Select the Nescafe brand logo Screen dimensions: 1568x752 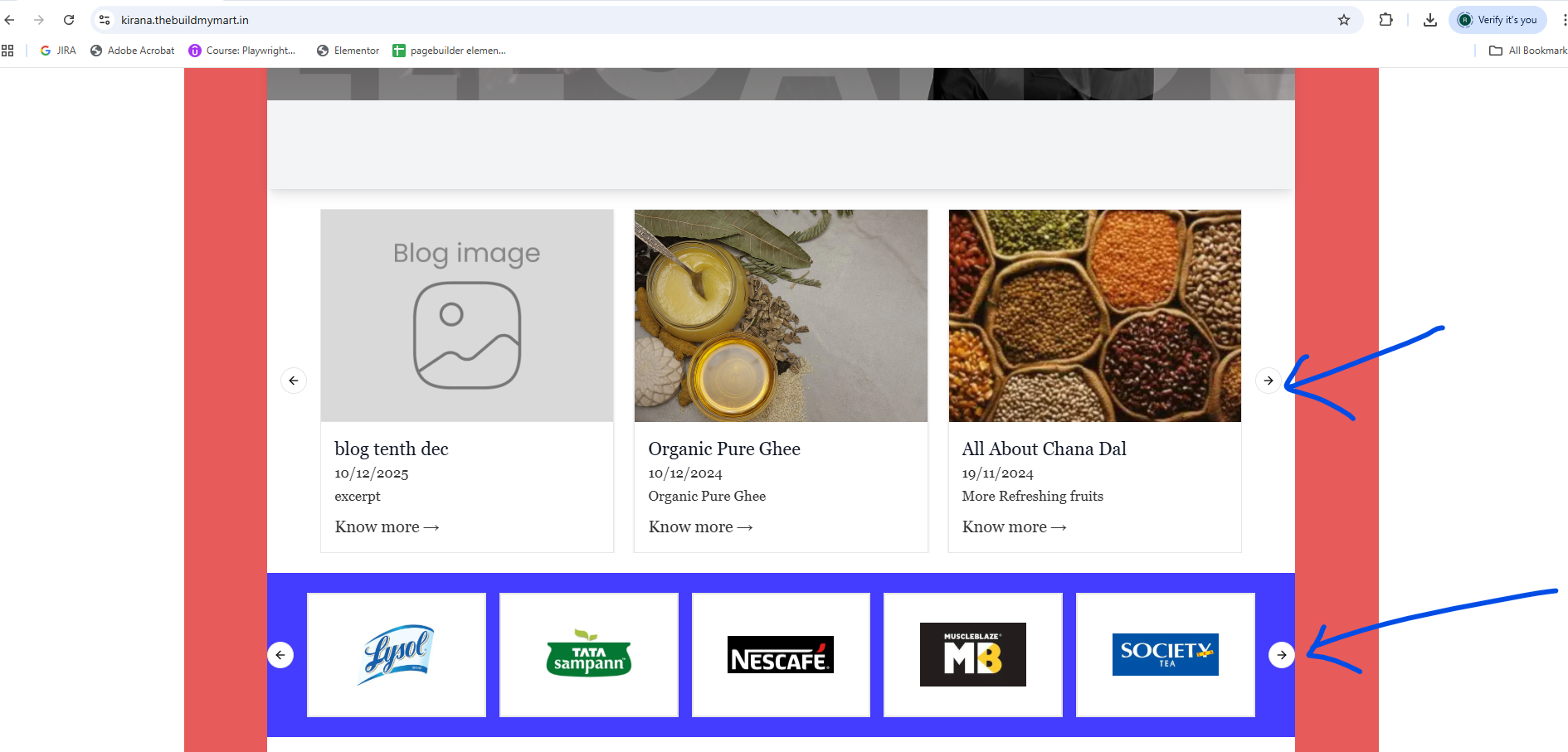pyautogui.click(x=781, y=655)
